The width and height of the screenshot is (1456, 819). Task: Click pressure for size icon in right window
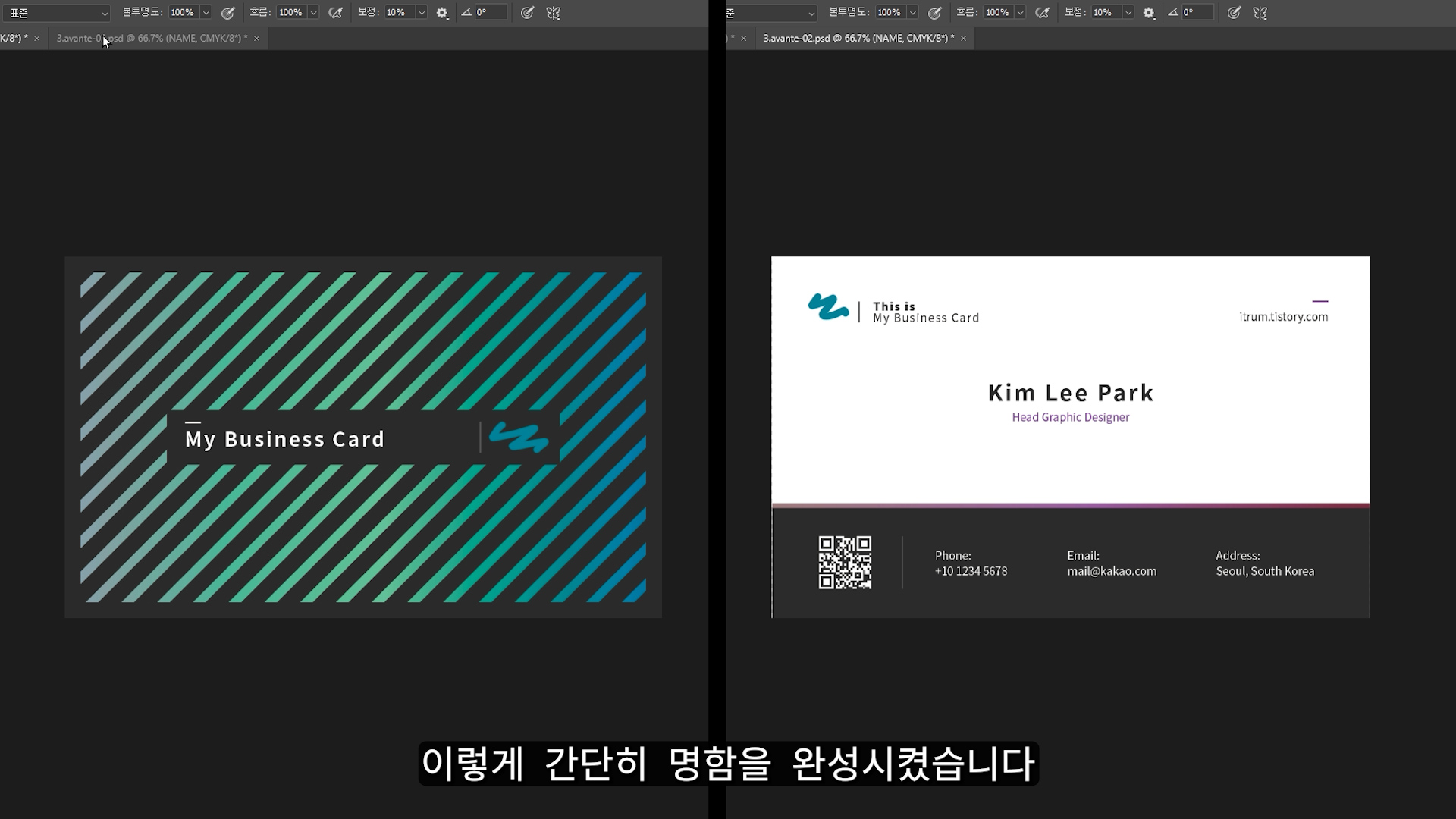point(1235,13)
